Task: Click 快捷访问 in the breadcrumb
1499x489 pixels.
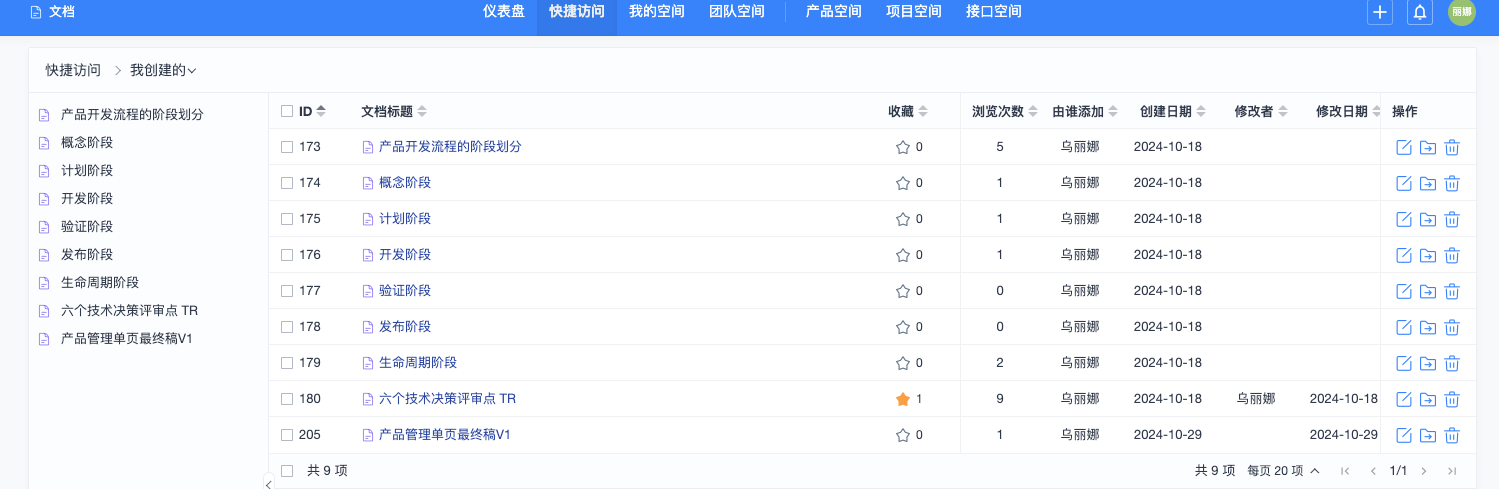Action: [73, 70]
